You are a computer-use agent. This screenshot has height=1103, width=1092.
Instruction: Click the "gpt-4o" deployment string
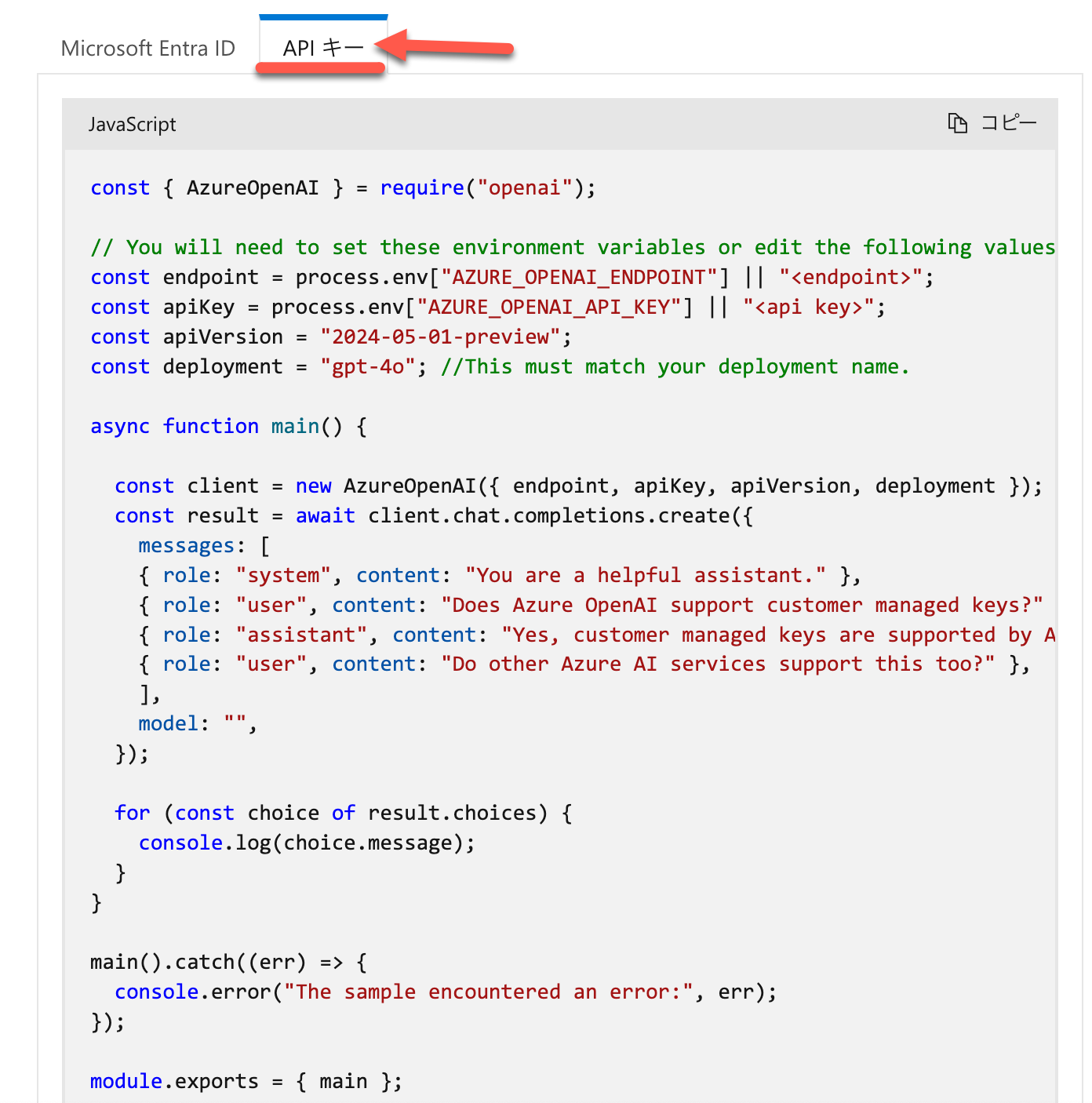[368, 367]
